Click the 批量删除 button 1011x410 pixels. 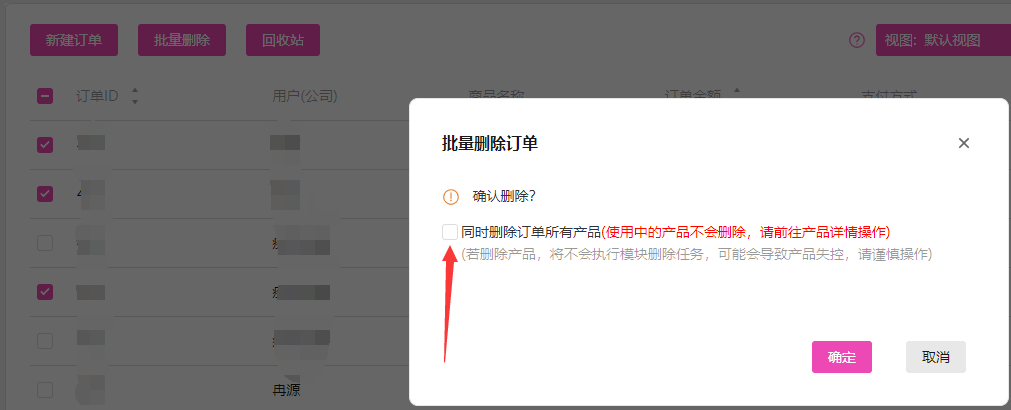coord(182,41)
